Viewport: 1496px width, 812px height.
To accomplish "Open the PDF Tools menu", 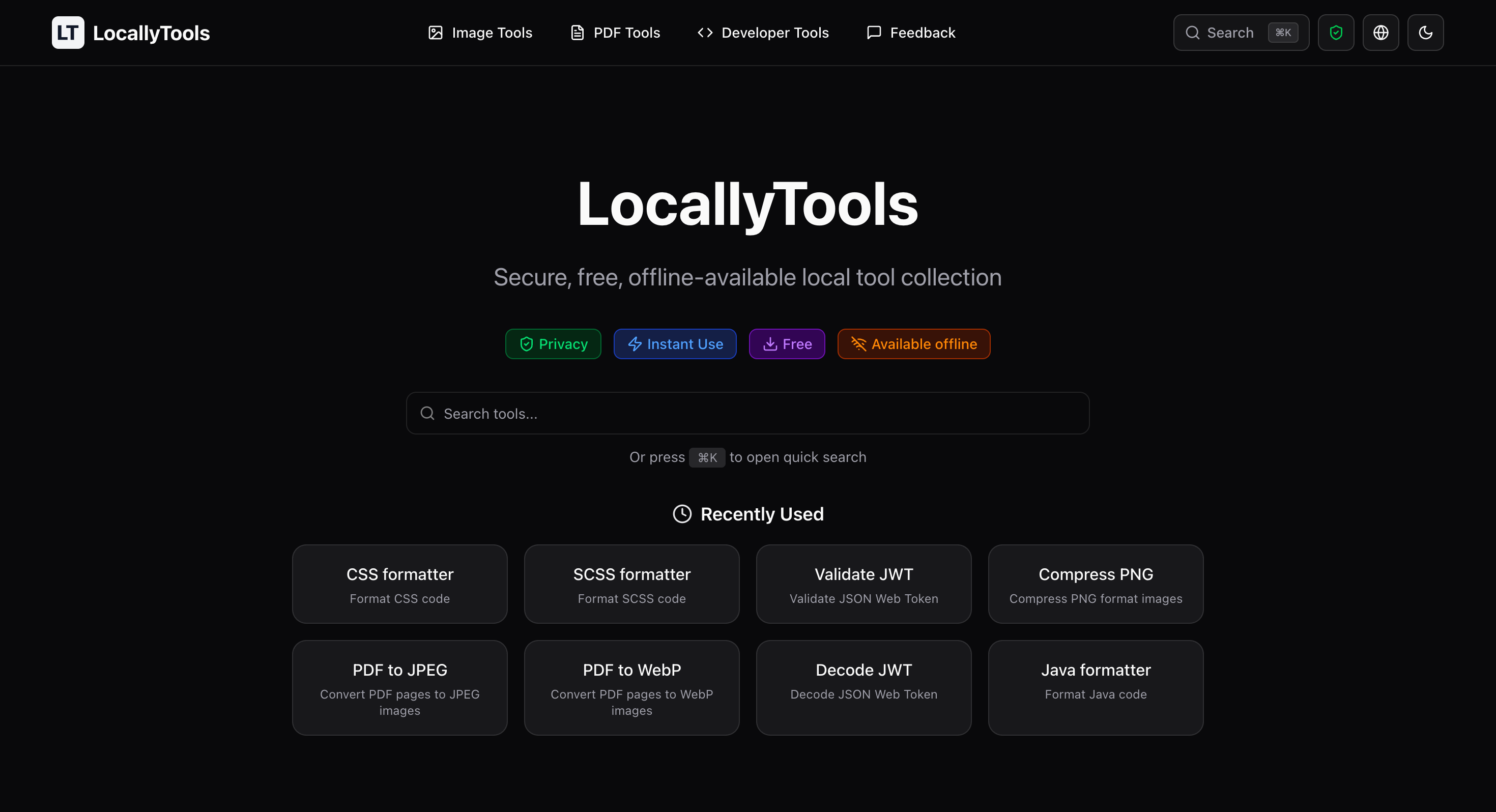I will [x=615, y=33].
